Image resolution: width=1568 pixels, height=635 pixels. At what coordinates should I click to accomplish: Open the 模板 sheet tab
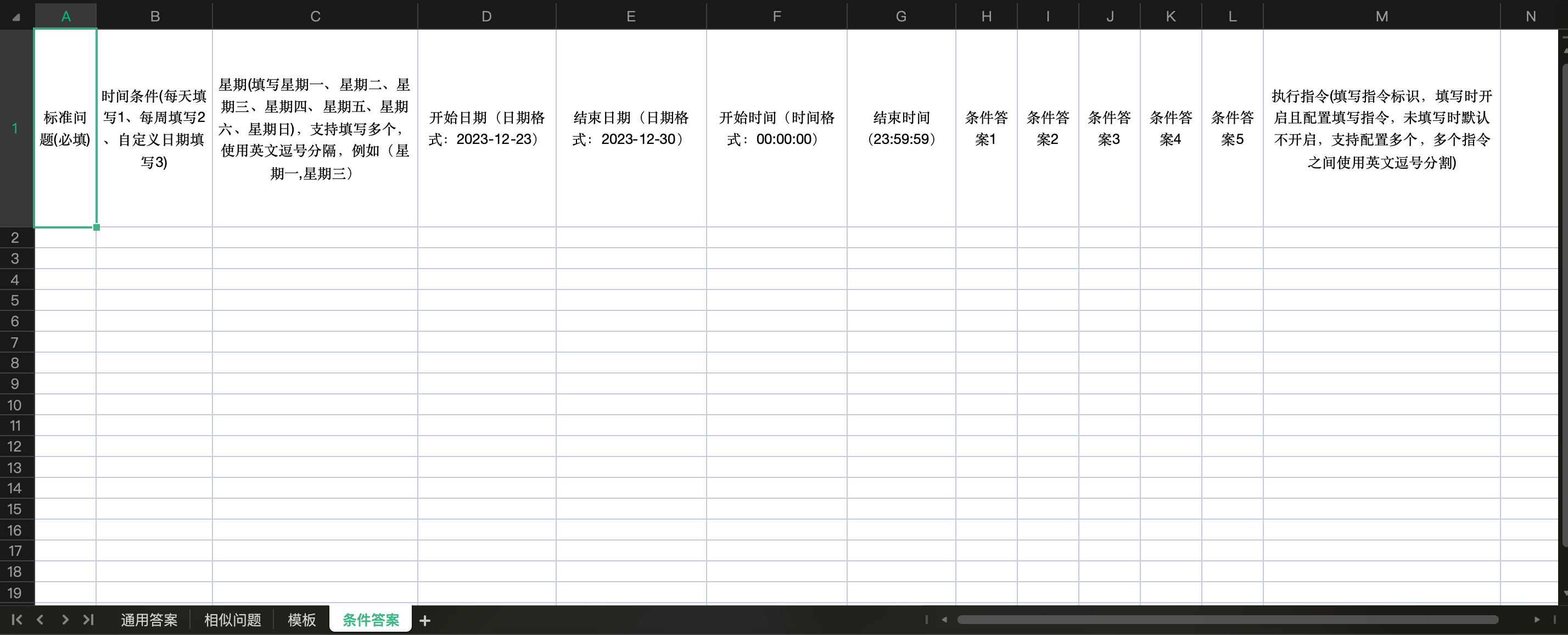(301, 619)
